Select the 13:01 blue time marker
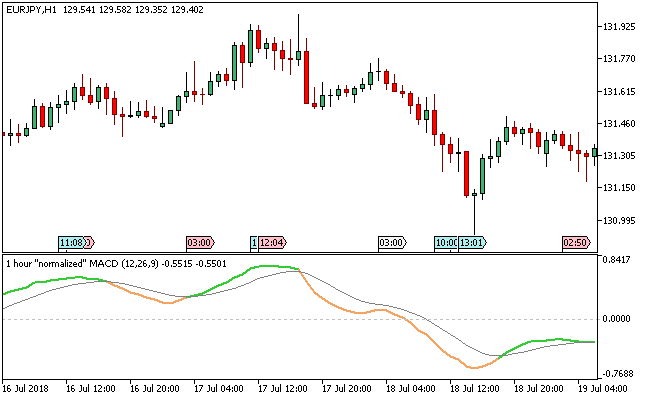This screenshot has height=400, width=650. [472, 242]
